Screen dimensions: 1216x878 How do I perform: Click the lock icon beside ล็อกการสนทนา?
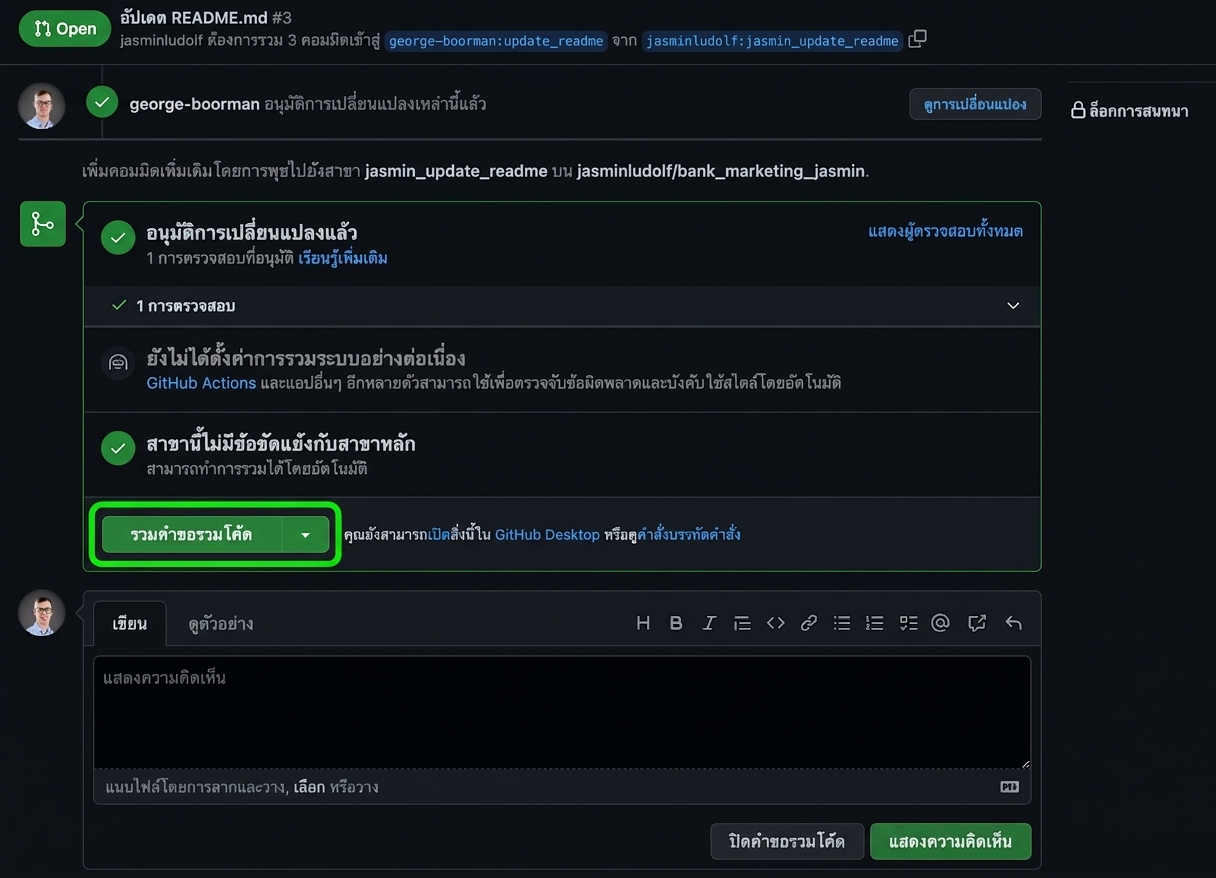point(1078,110)
